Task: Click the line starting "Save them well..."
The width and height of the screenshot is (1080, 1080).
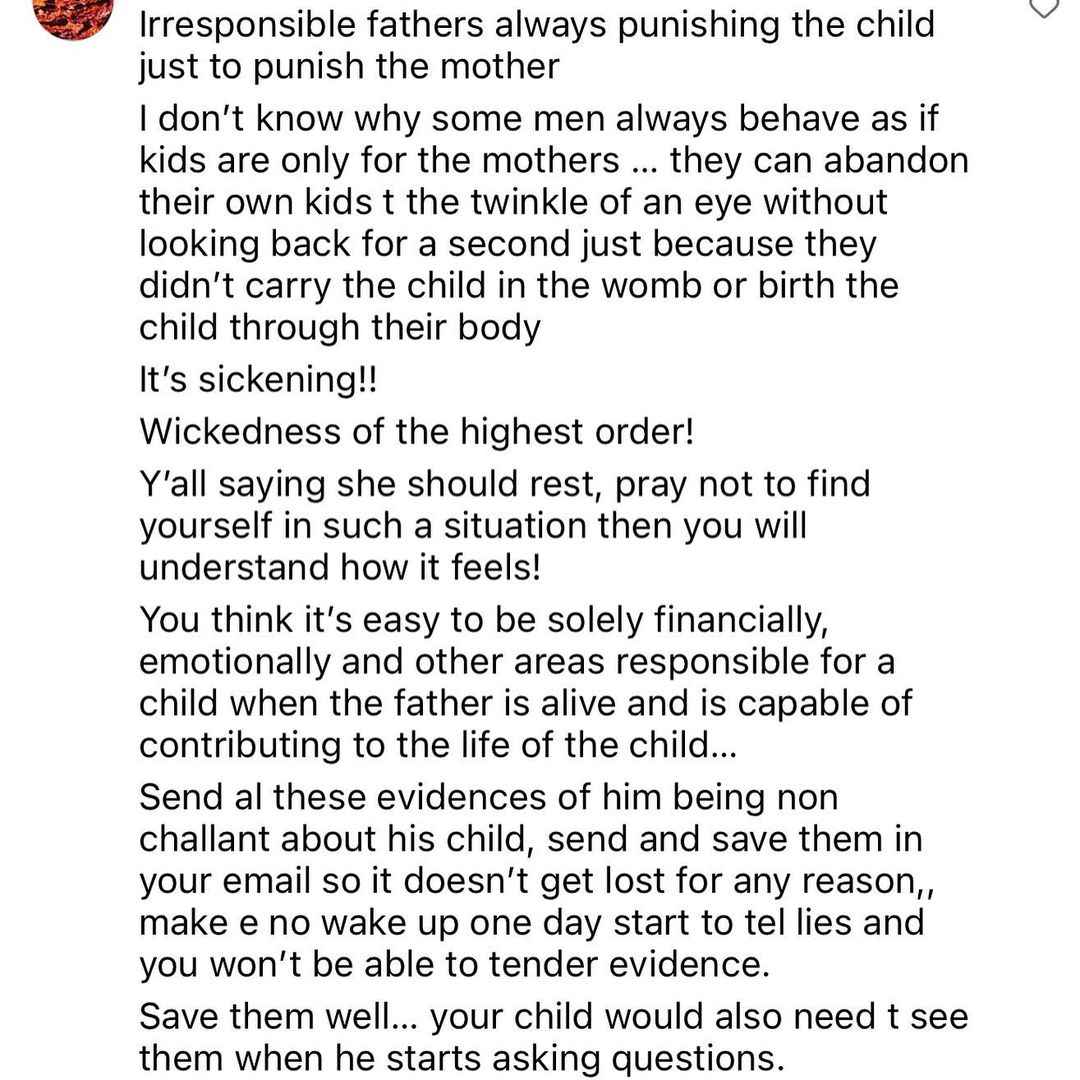Action: click(x=554, y=1017)
